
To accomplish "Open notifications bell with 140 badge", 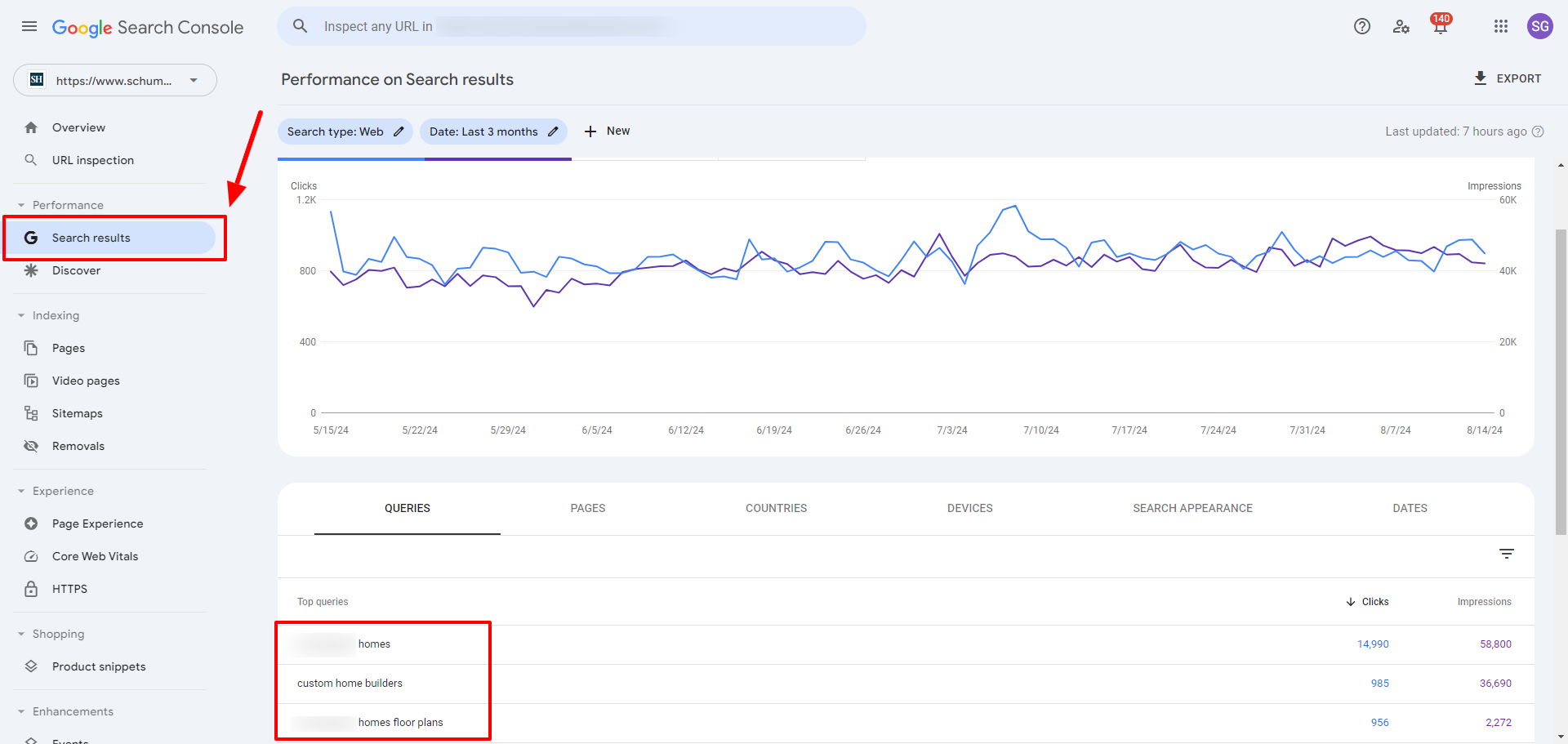I will tap(1441, 25).
